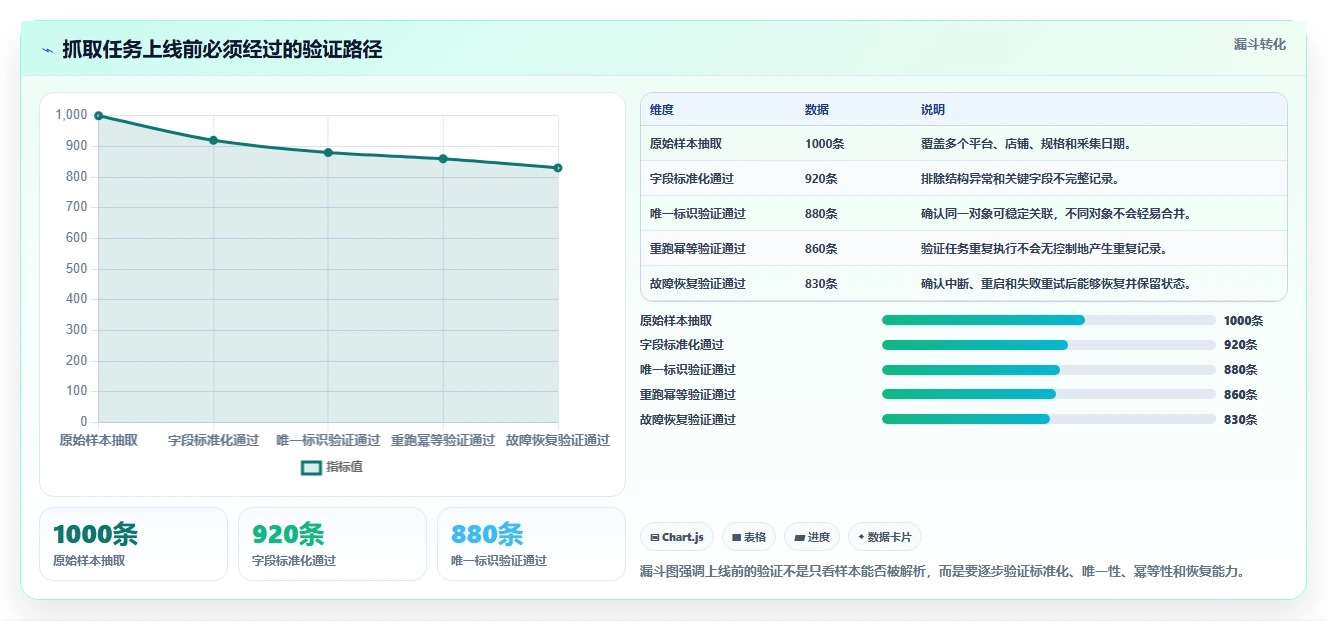Click the icon in the Chart.js tag

655,537
